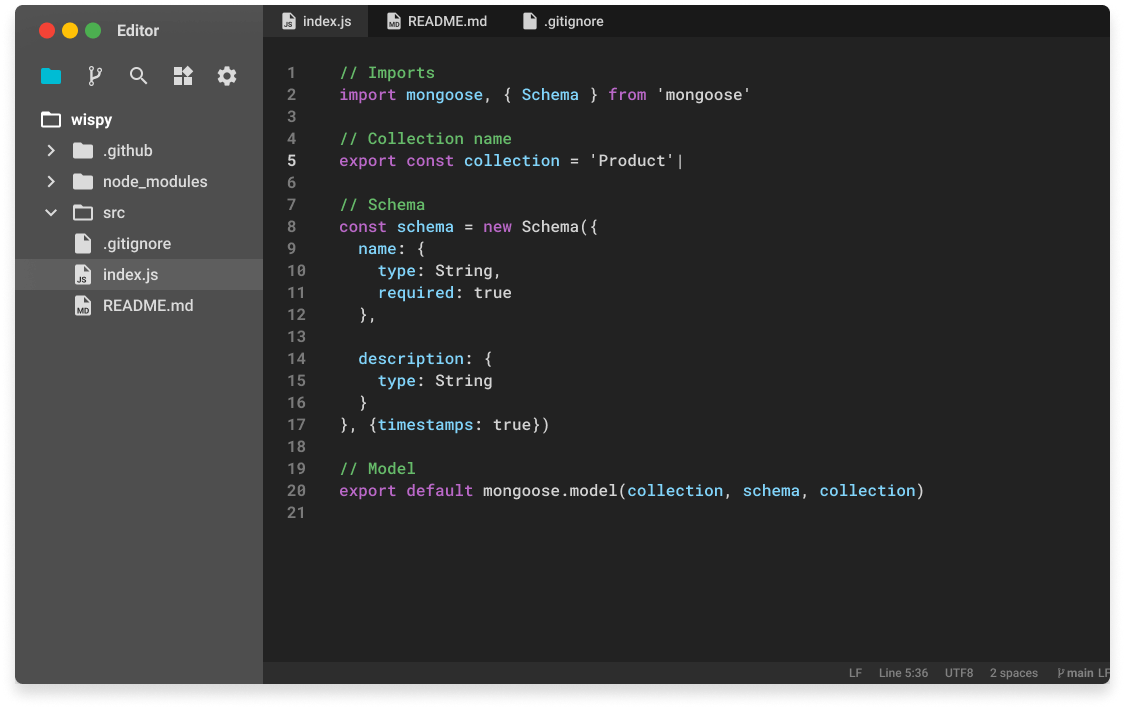Click the 'required' property on line 11
The image size is (1125, 709).
(x=415, y=293)
